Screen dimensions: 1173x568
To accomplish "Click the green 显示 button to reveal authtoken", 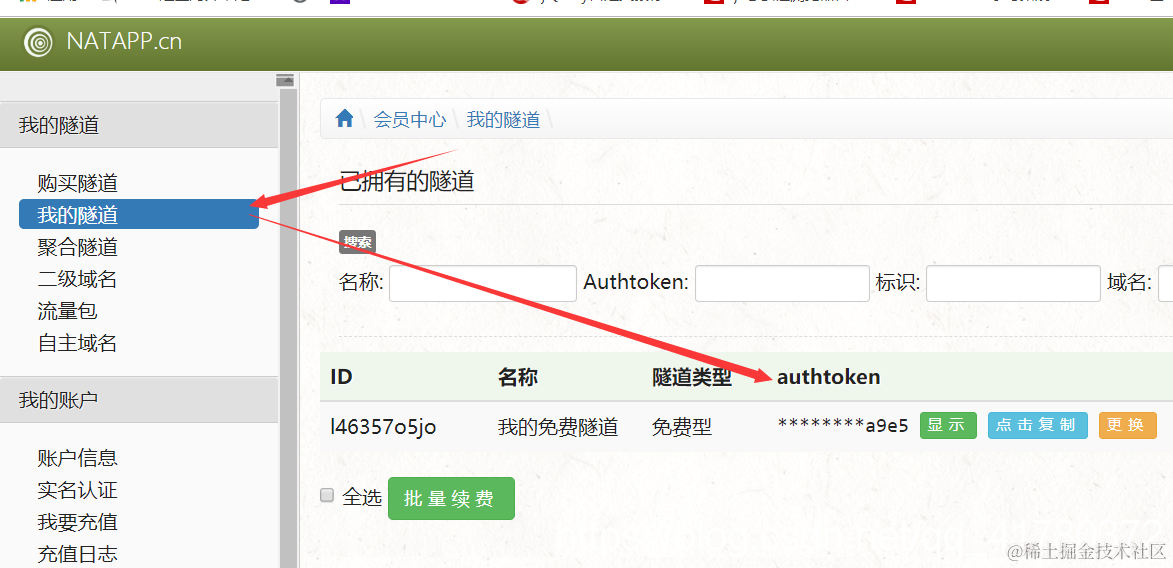I will click(948, 425).
